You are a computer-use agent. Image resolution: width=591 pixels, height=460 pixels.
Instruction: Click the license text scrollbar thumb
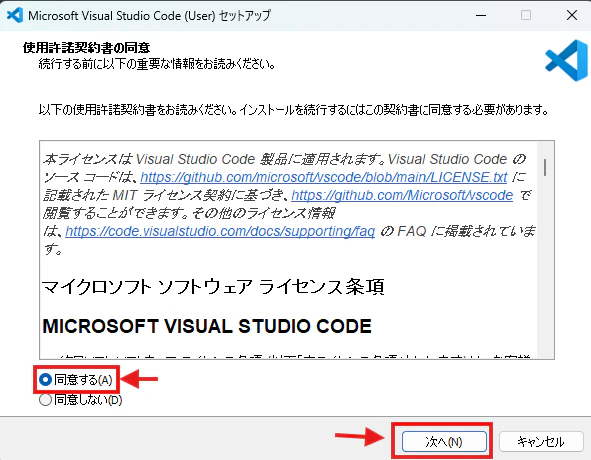pyautogui.click(x=545, y=167)
